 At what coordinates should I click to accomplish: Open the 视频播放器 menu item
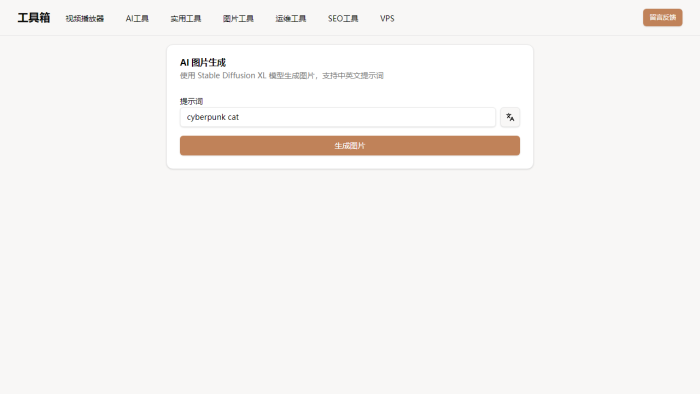[x=84, y=18]
